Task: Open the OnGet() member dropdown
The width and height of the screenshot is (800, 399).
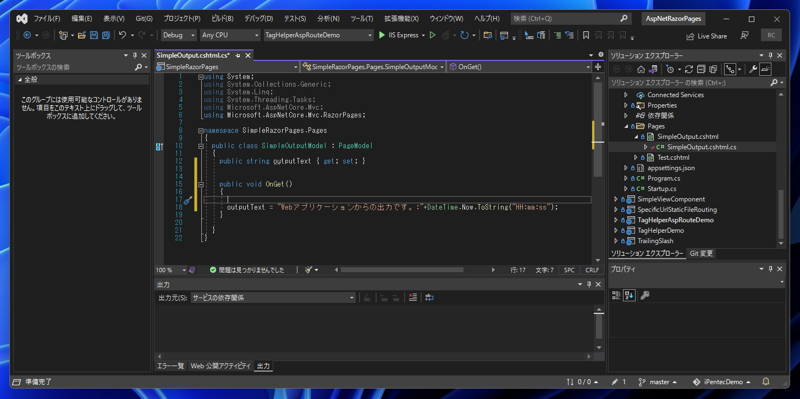Action: (x=519, y=67)
